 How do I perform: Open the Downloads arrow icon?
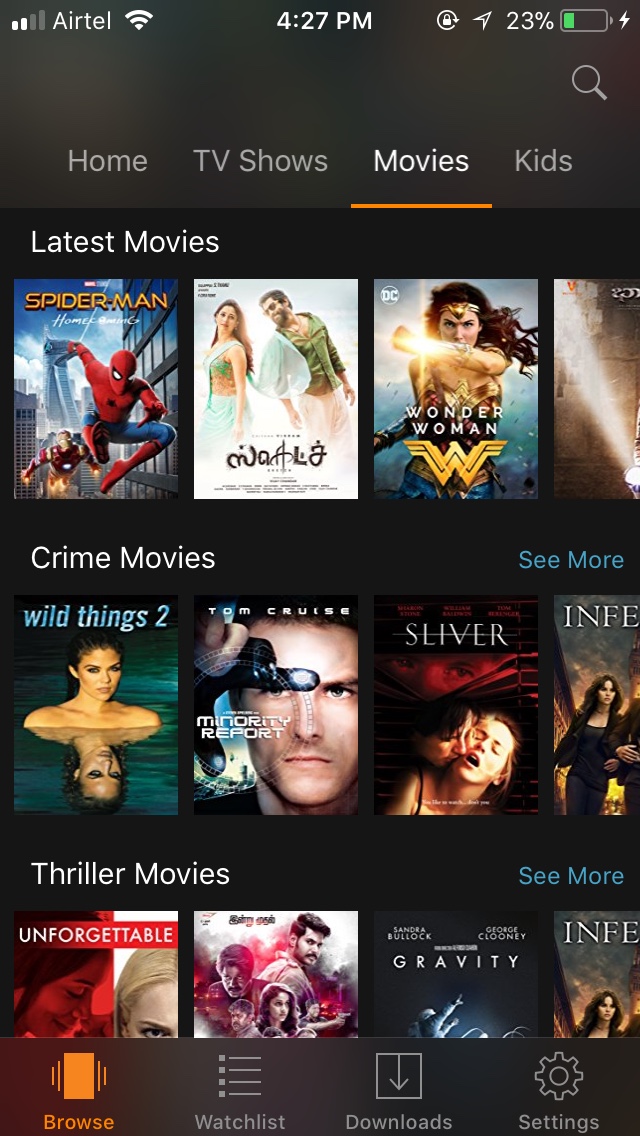[399, 1076]
